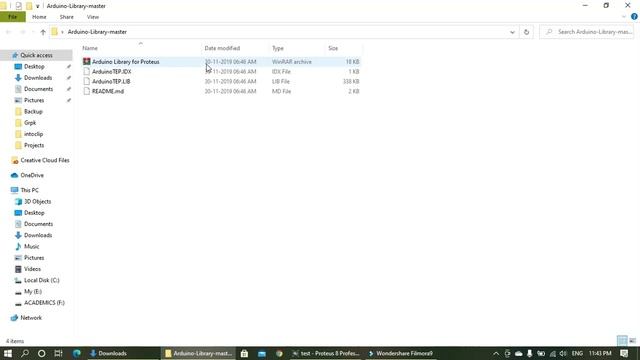Click the WinRAR archive icon
Image resolution: width=640 pixels, height=360 pixels.
pos(87,62)
